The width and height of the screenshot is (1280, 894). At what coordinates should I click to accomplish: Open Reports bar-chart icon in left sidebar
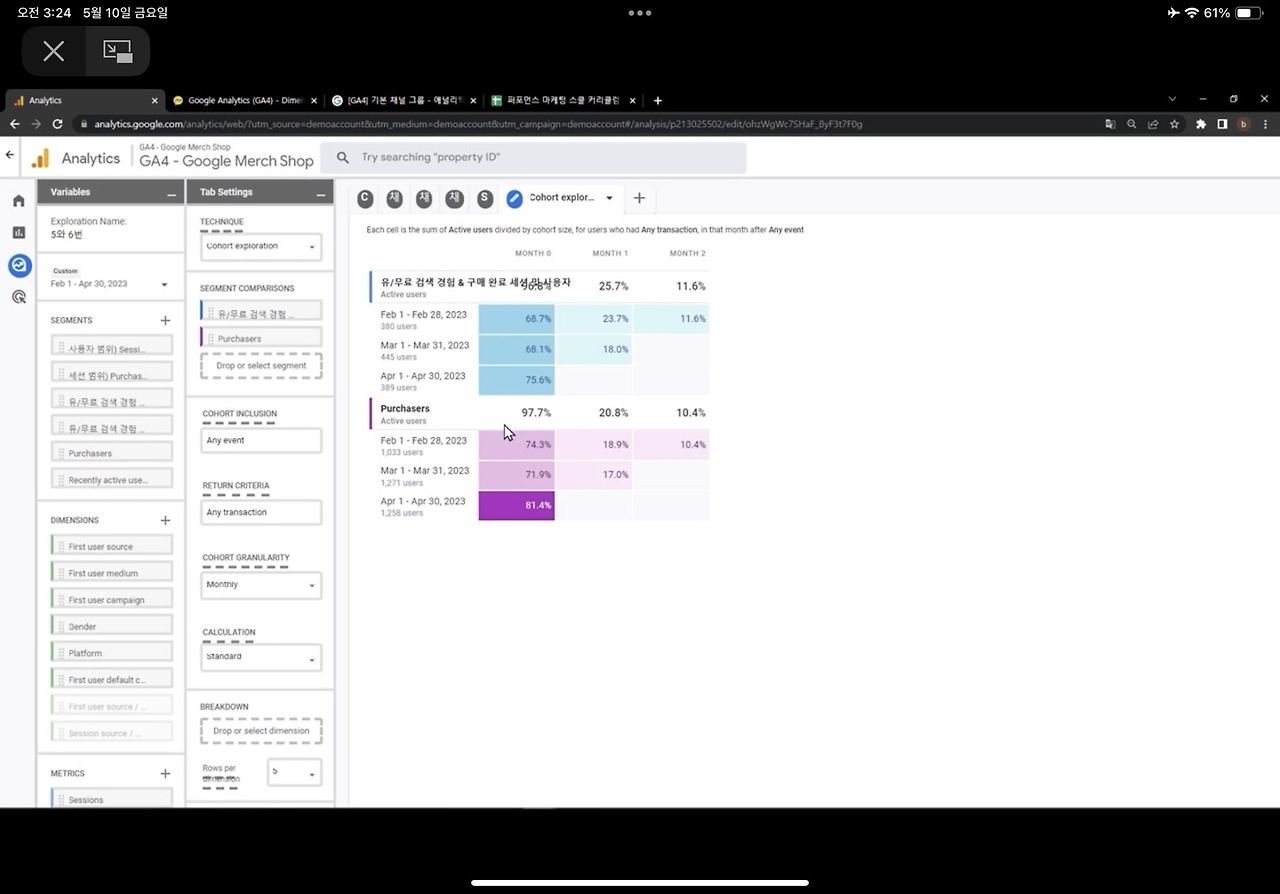click(x=19, y=232)
